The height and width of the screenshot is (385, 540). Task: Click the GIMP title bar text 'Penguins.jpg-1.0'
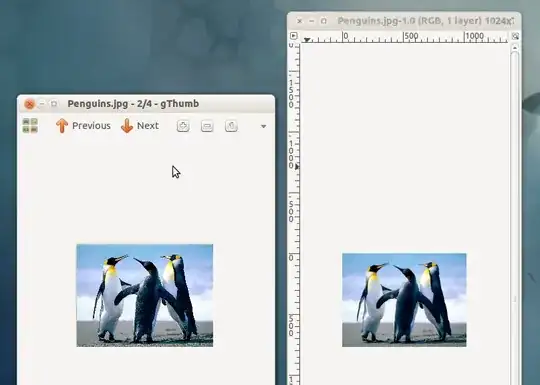point(376,21)
